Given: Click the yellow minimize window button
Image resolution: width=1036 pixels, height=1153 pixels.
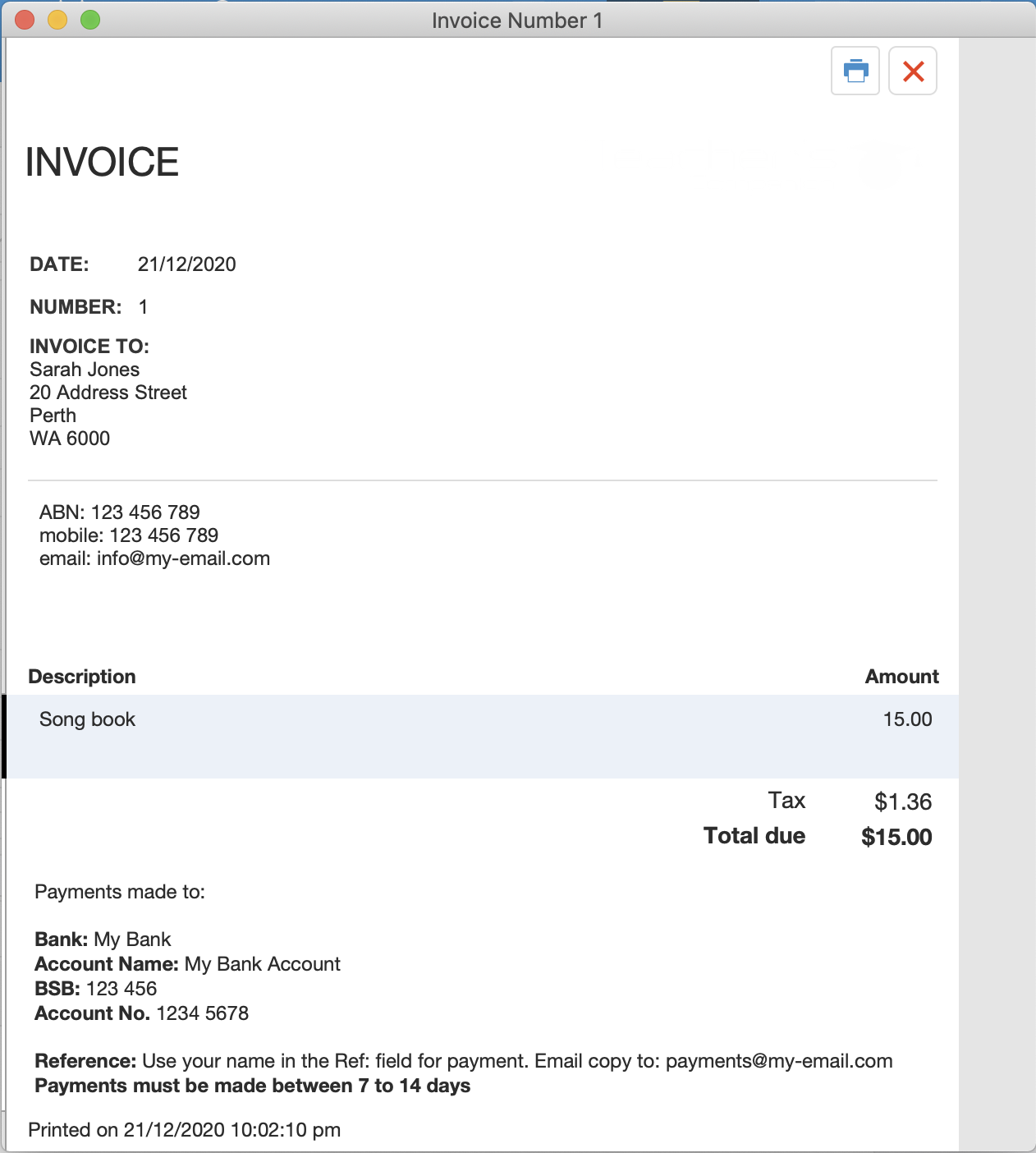Looking at the screenshot, I should pyautogui.click(x=57, y=20).
